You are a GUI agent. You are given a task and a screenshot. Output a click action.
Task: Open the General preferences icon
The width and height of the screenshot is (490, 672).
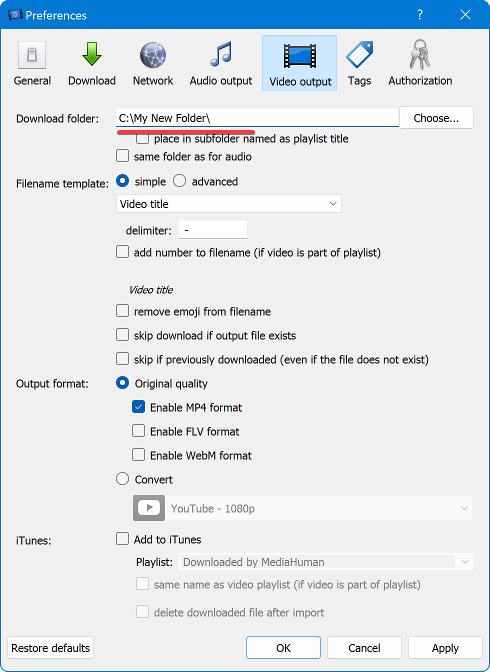tap(32, 55)
